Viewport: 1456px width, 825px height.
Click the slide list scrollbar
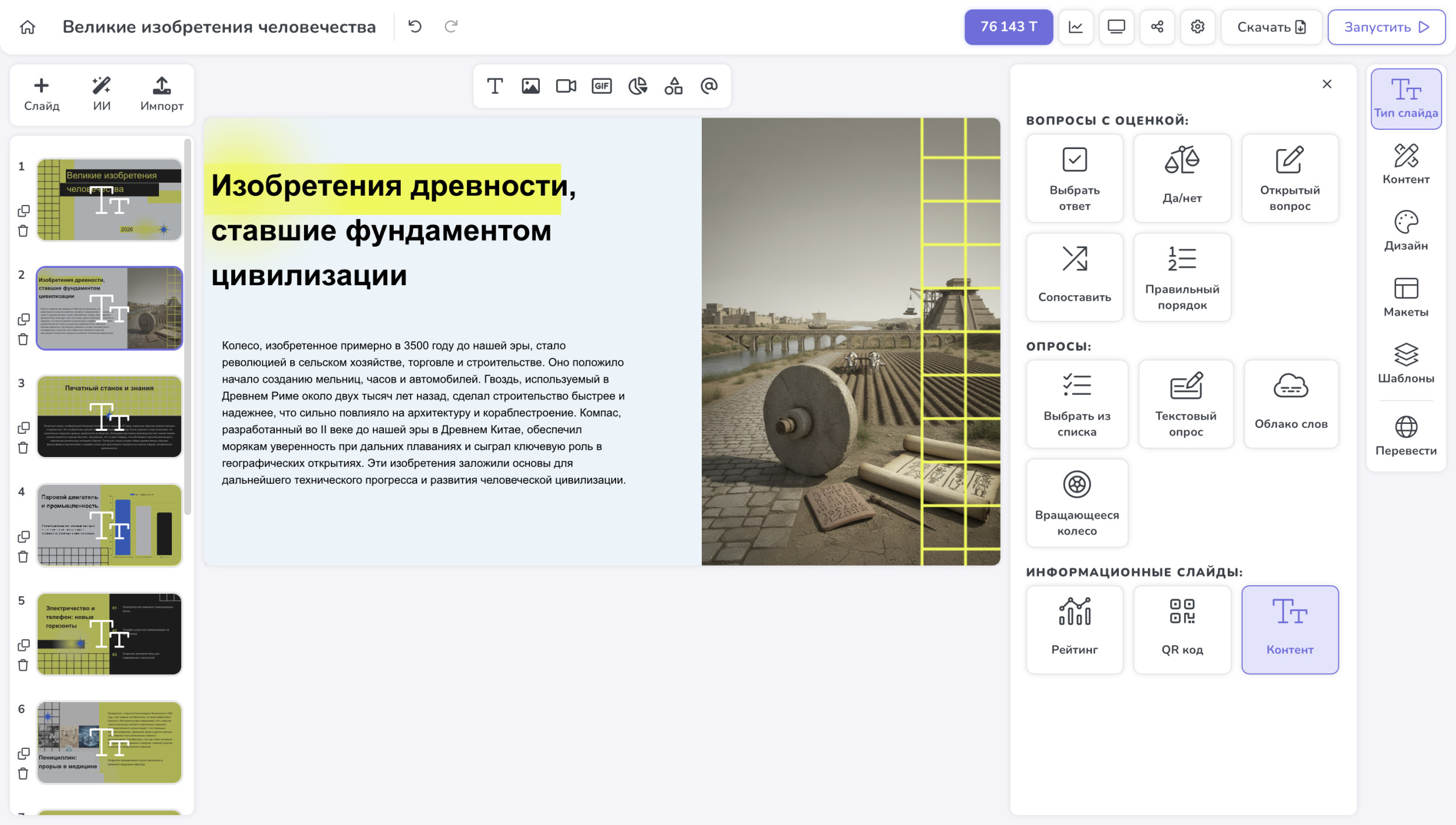pos(188,326)
